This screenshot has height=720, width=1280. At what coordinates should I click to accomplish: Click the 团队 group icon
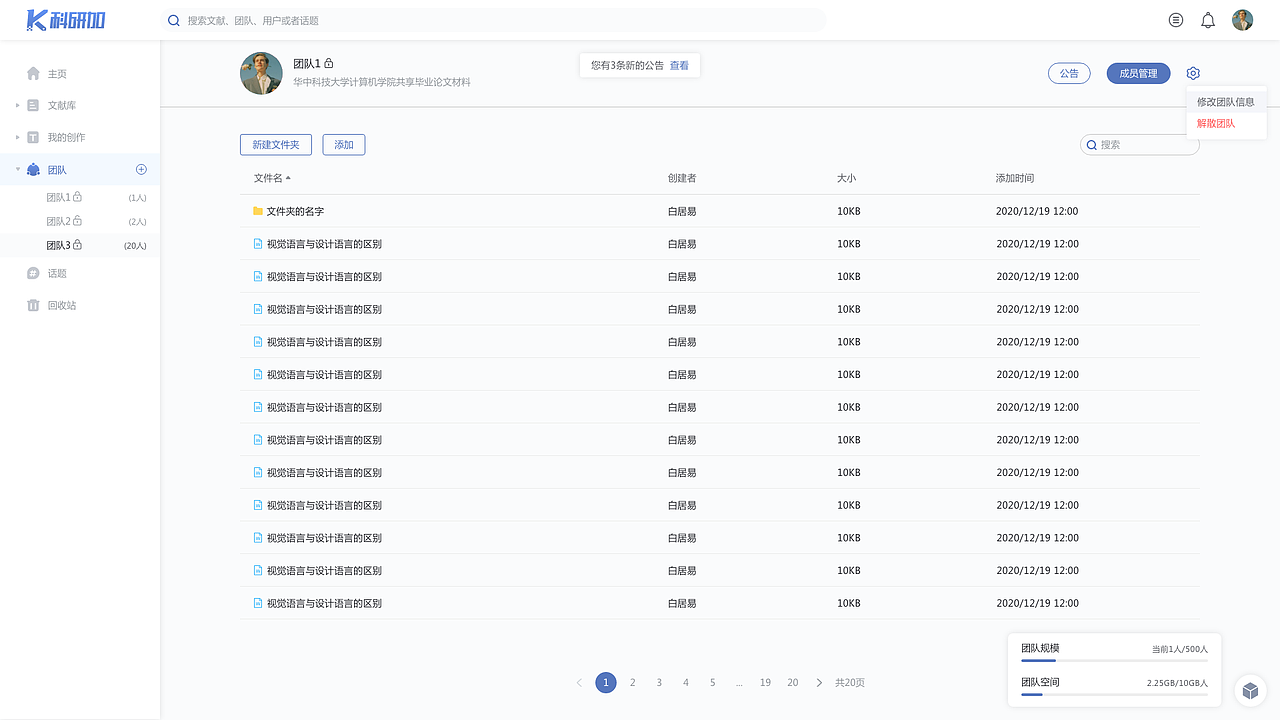pyautogui.click(x=33, y=170)
